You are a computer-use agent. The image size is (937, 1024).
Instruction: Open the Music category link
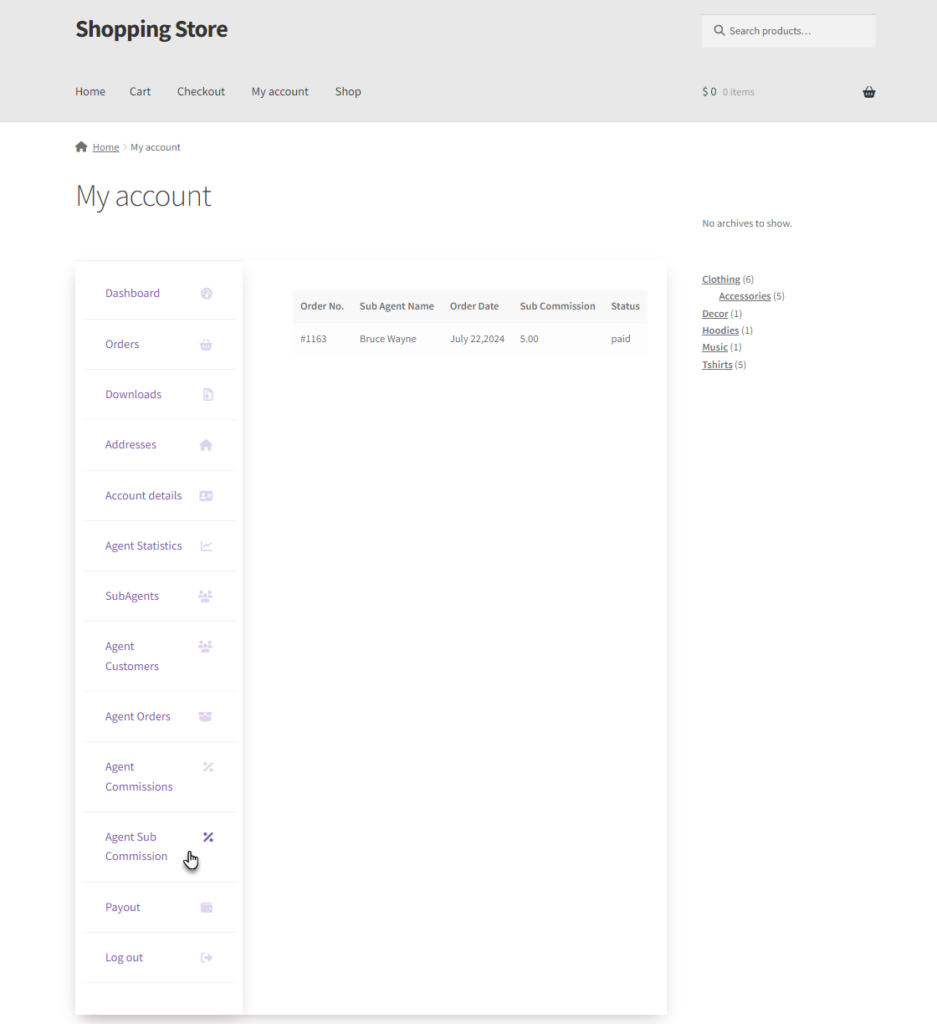click(x=714, y=347)
